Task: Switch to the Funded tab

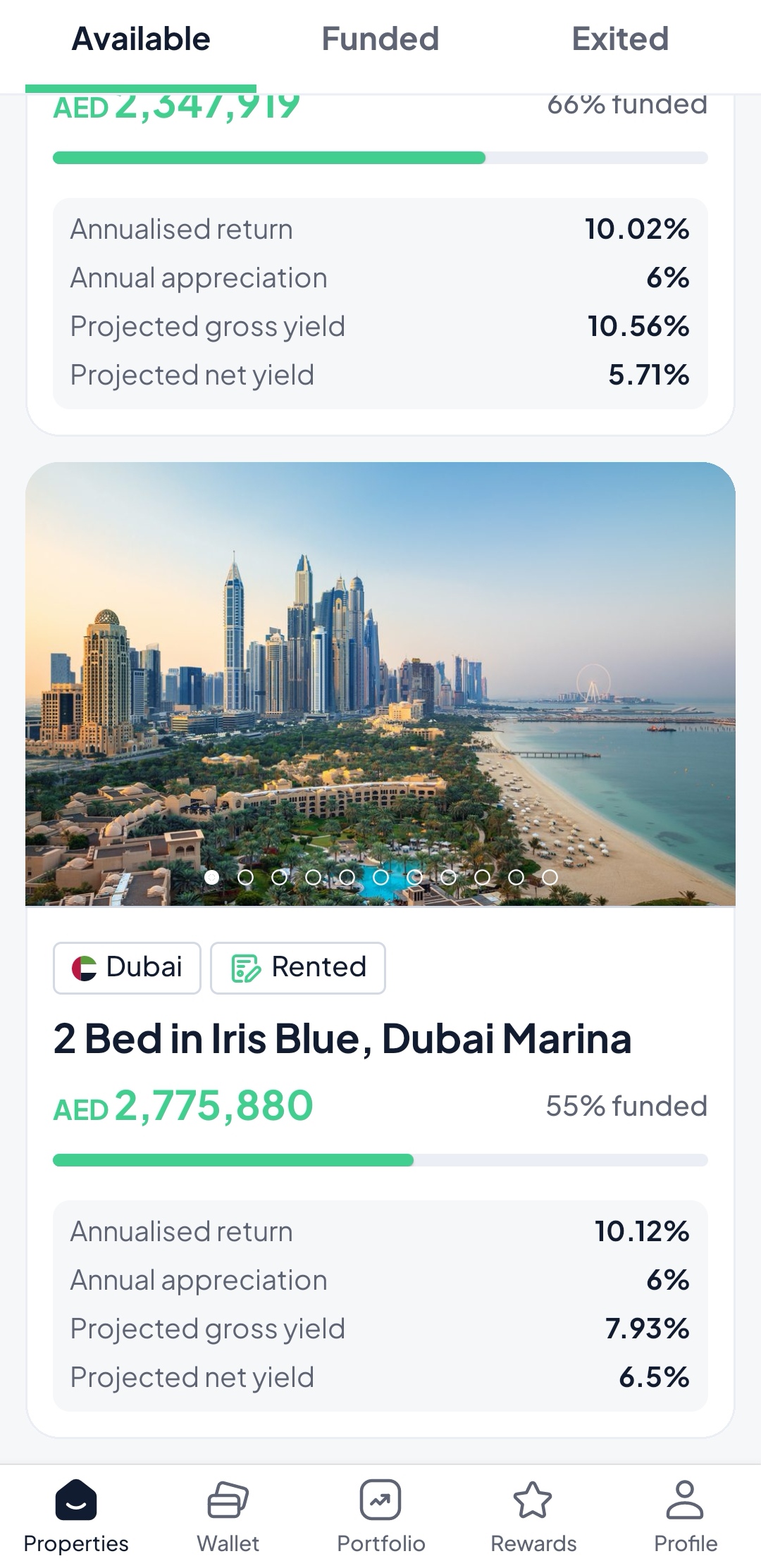Action: point(380,39)
